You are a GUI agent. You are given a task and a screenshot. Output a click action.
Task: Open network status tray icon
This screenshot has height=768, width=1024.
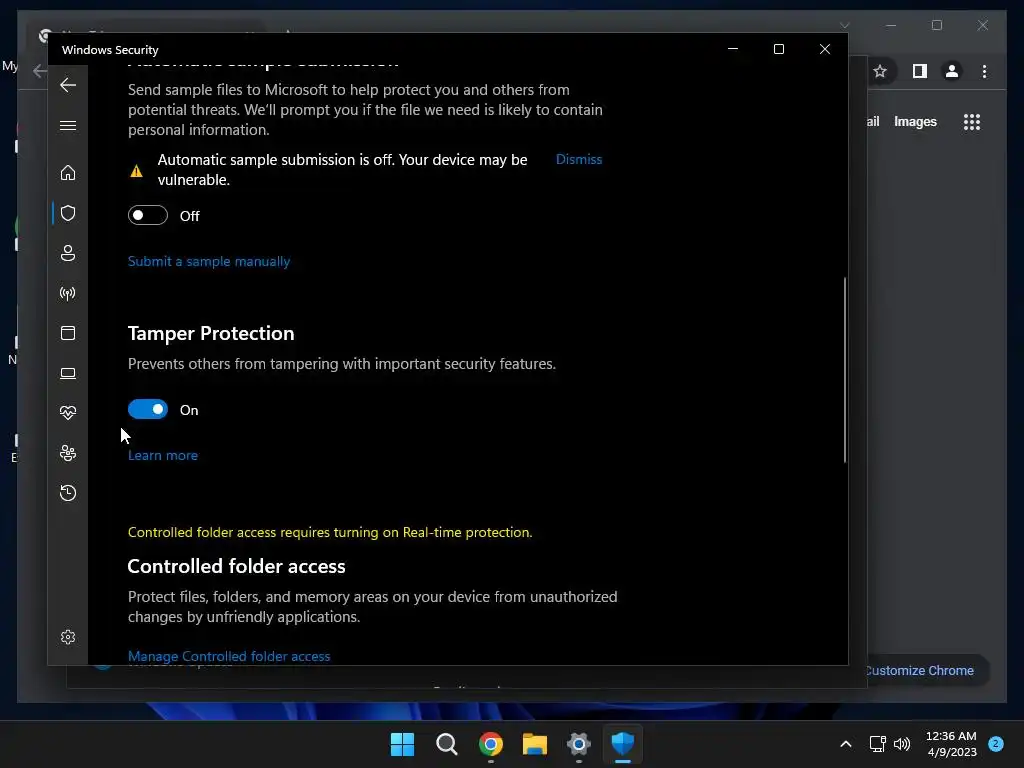click(x=877, y=744)
